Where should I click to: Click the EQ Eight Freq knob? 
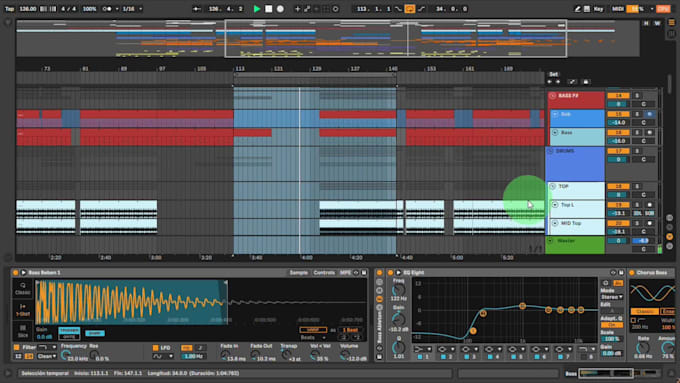[x=398, y=290]
